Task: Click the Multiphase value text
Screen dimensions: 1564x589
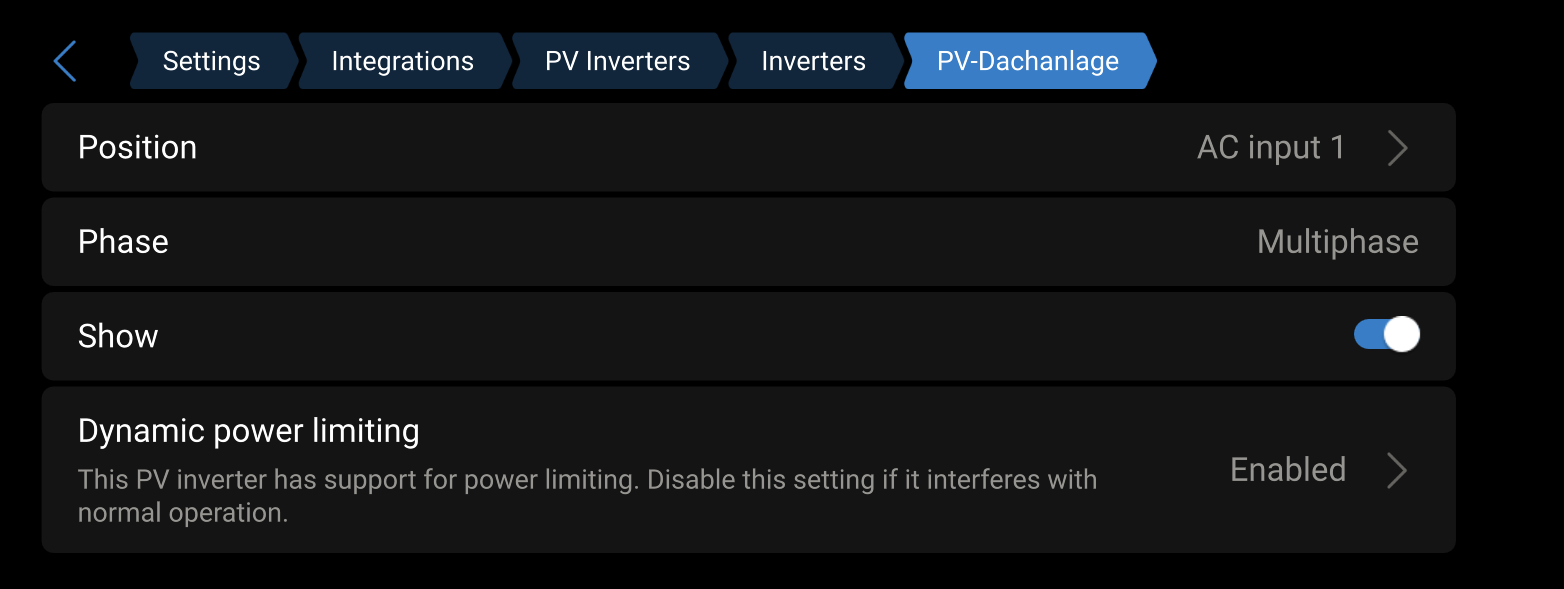Action: coord(1337,242)
